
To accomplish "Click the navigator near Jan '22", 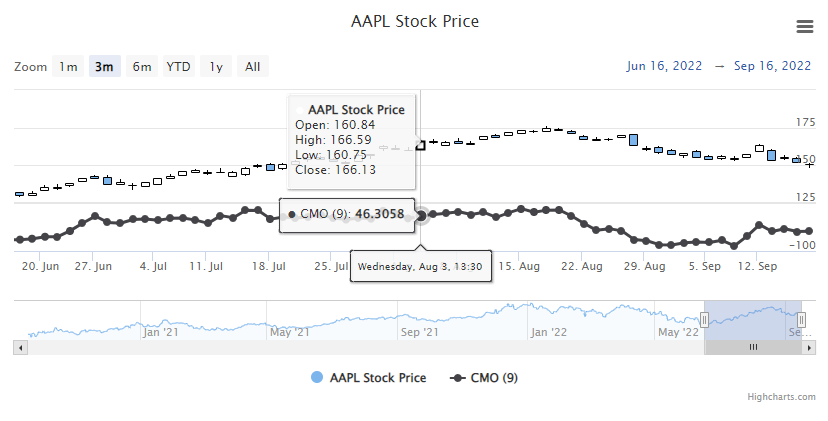I will click(548, 320).
